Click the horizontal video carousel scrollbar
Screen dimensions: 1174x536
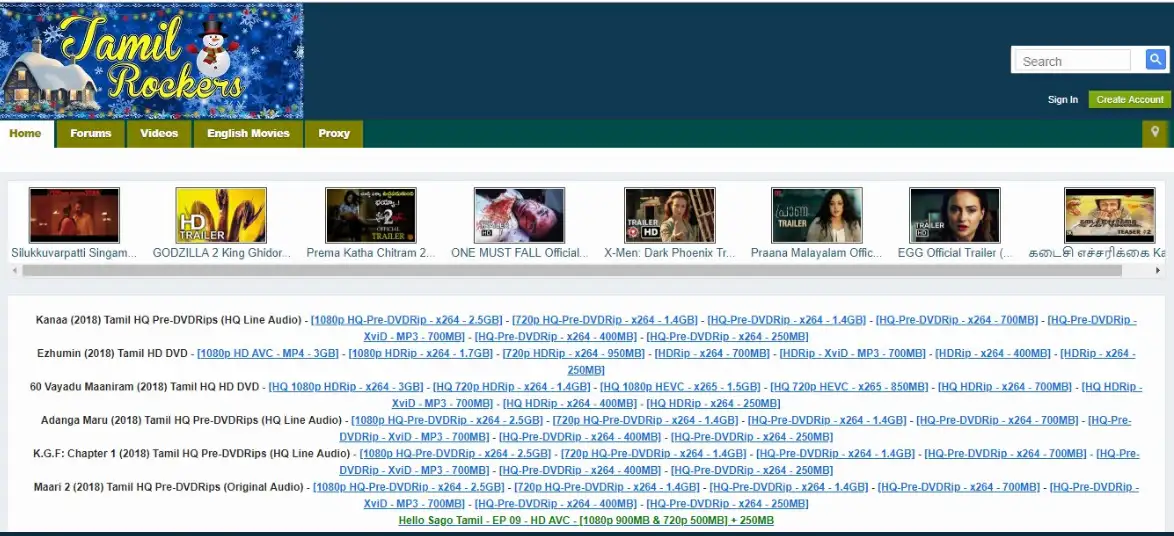[x=571, y=270]
